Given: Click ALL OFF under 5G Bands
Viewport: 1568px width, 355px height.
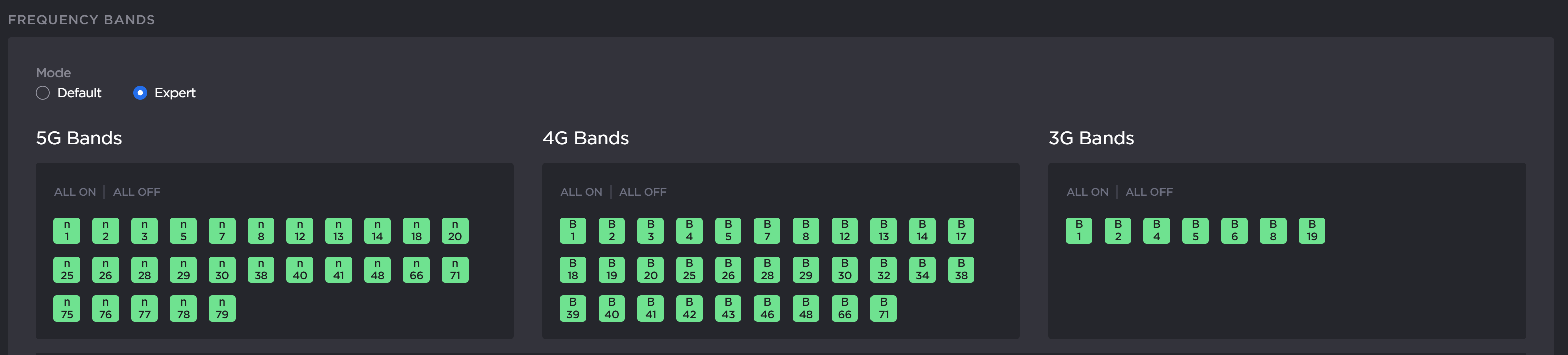Looking at the screenshot, I should [136, 192].
